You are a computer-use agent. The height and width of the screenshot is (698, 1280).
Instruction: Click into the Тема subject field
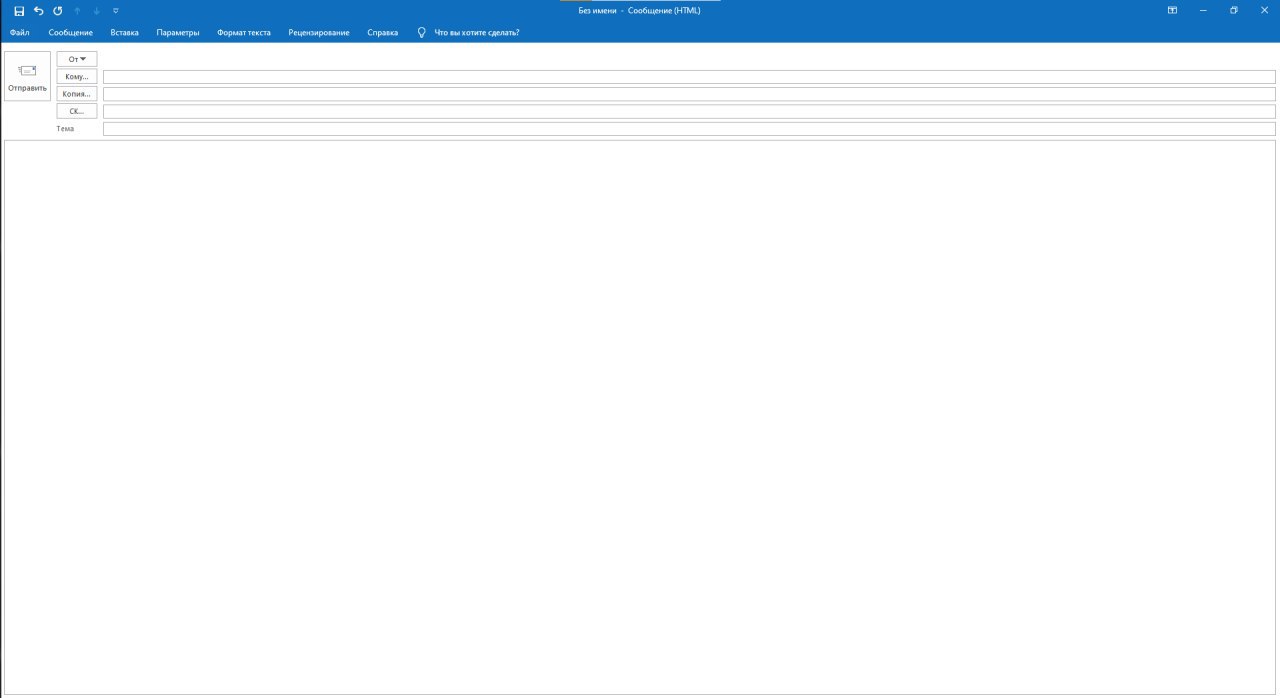pyautogui.click(x=689, y=129)
